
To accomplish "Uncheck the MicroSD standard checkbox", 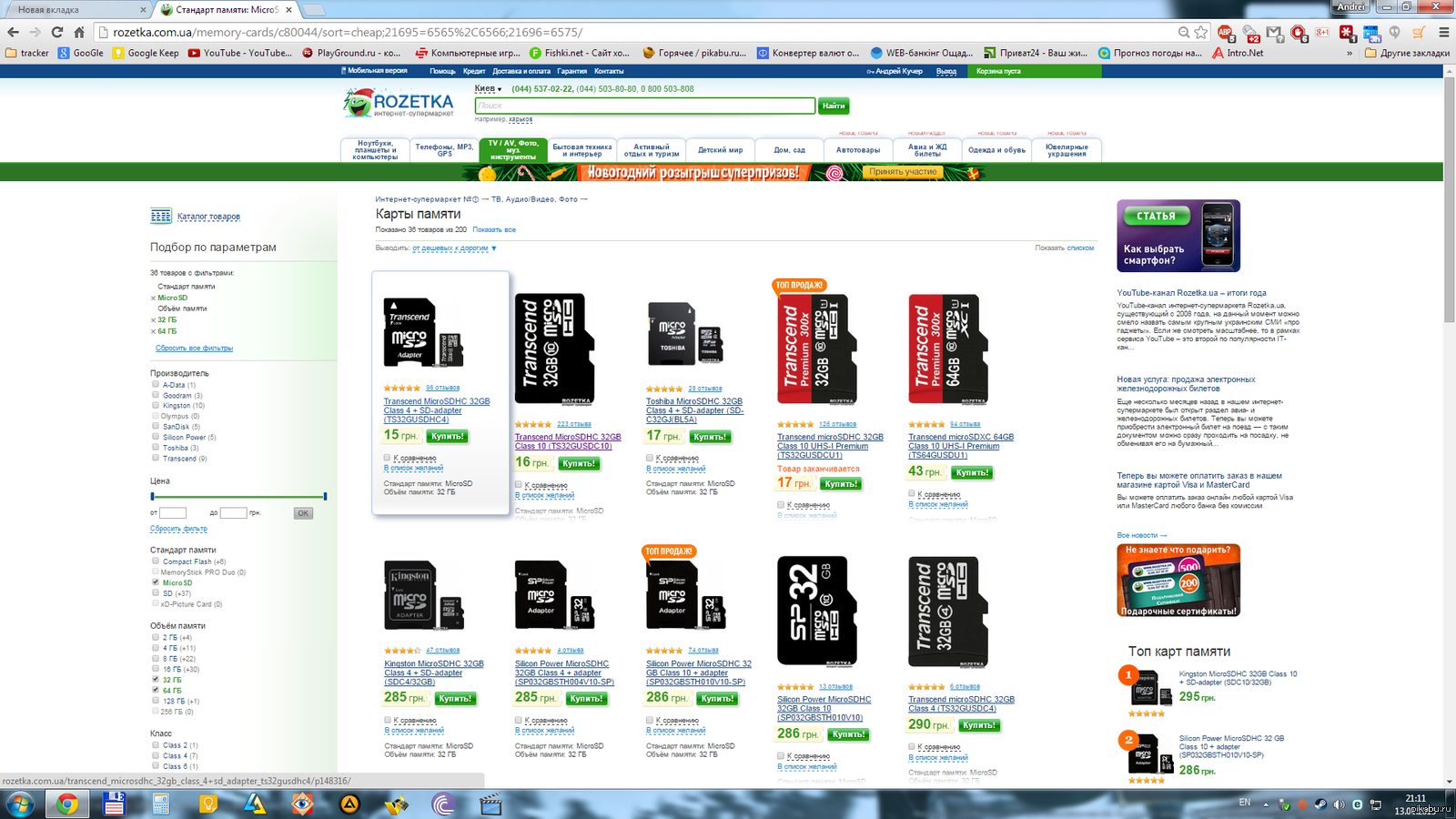I will 156,582.
